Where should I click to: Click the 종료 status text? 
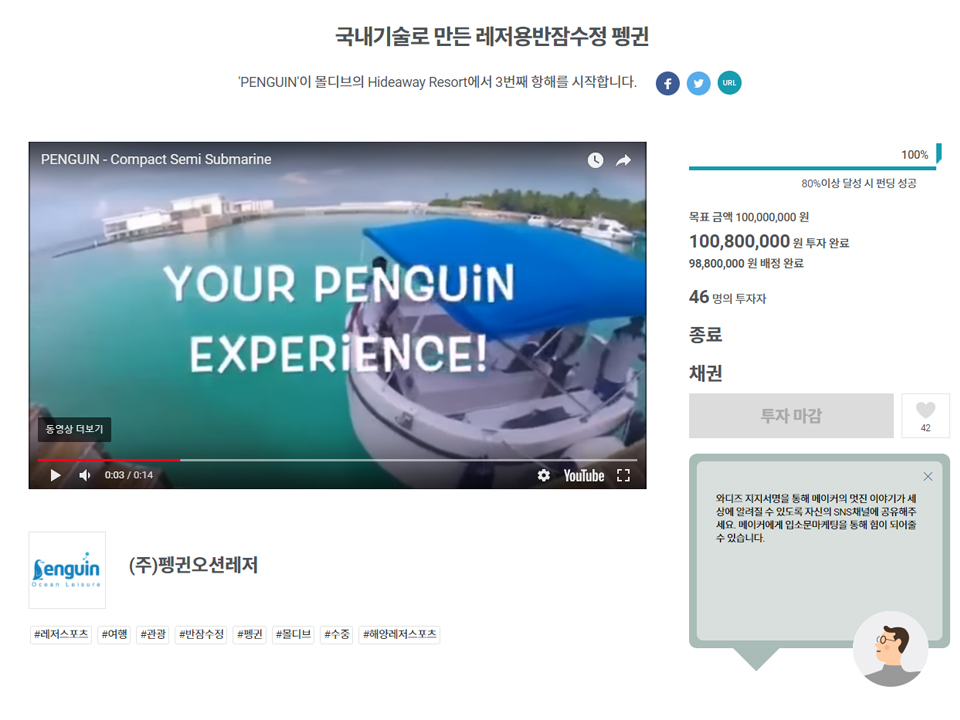coord(706,334)
